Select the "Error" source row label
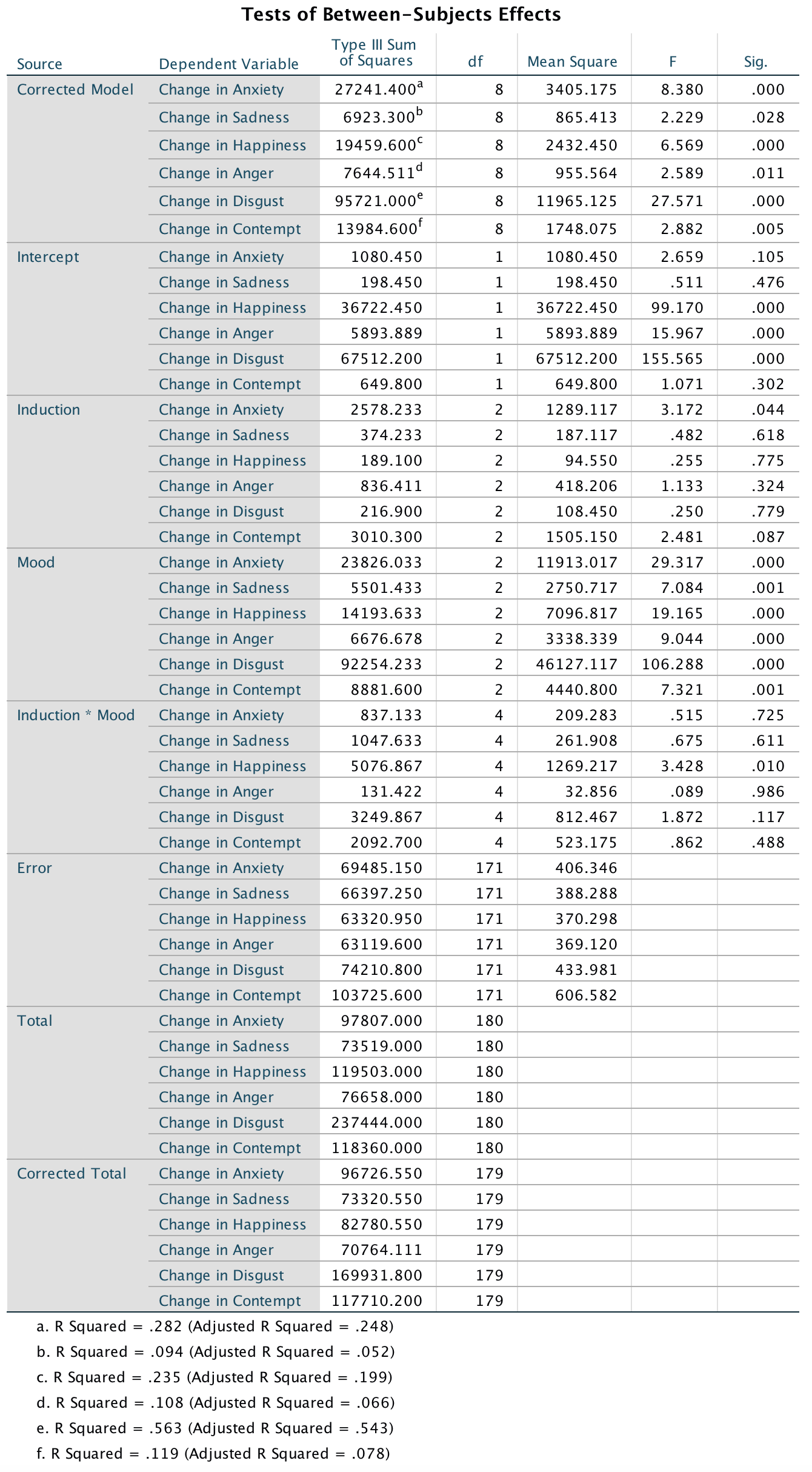Screen dimensions: 812x1472 click(x=35, y=868)
